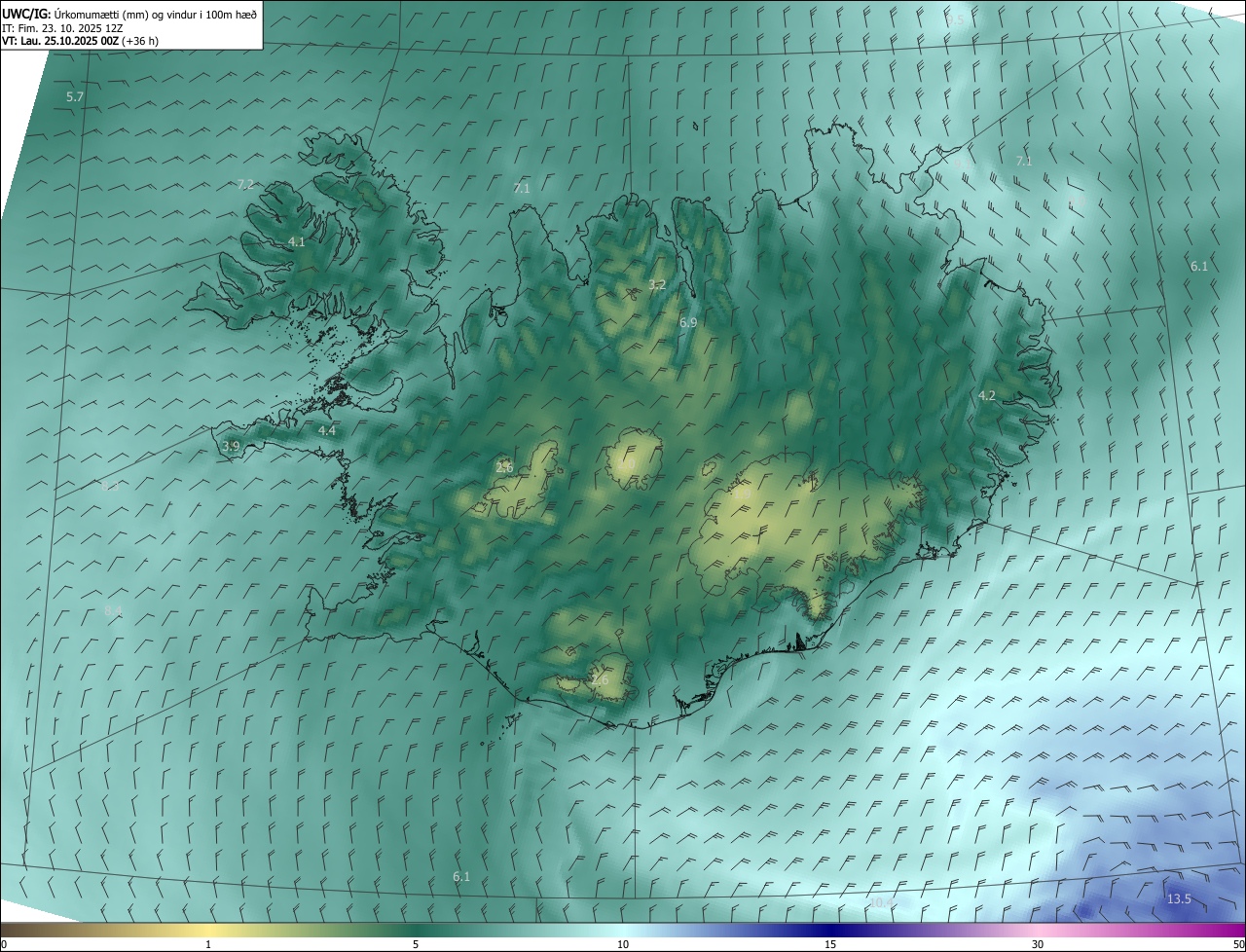Click the value 7.2 off the Westfjords

pos(245,184)
